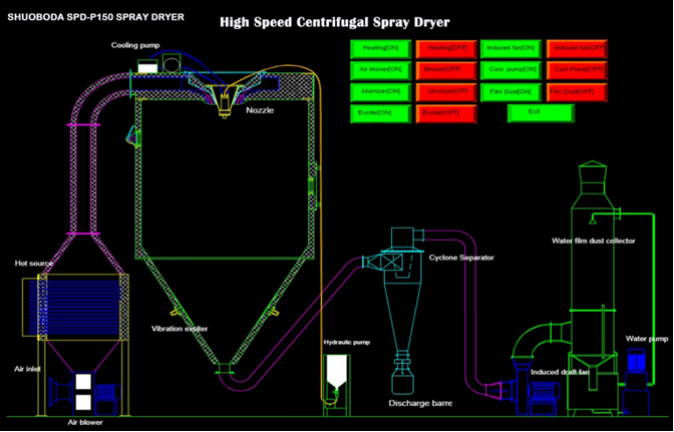Turn off heating with Heating[OFF] button

pyautogui.click(x=447, y=49)
